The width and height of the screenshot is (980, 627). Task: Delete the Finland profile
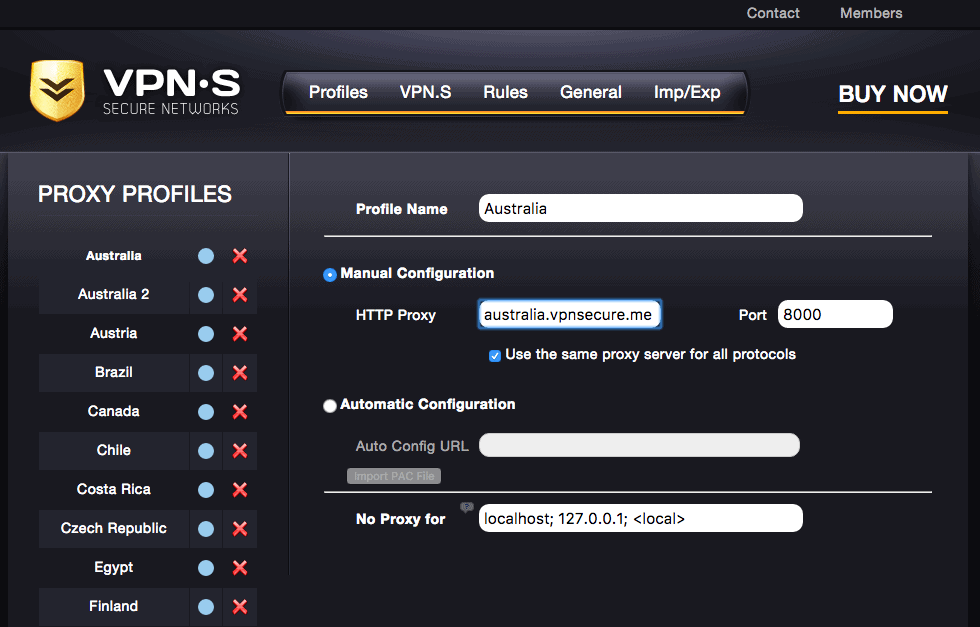pos(239,606)
